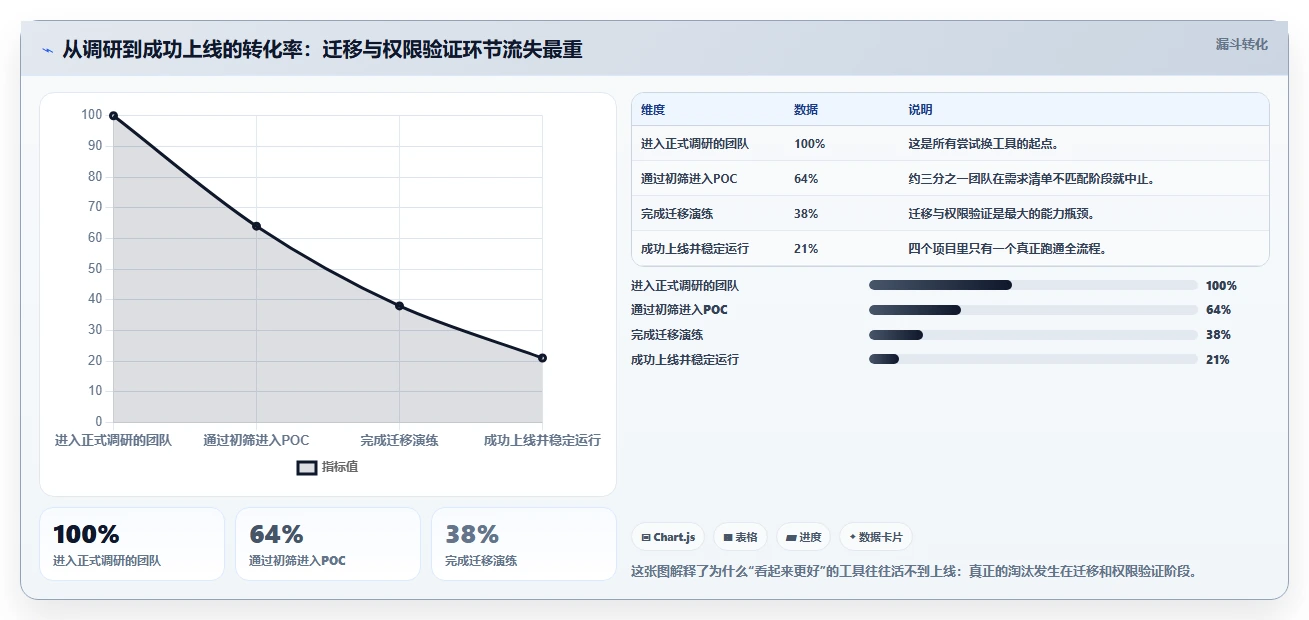
Task: Open the 38% 完成迁移演练 data card
Action: pos(524,544)
